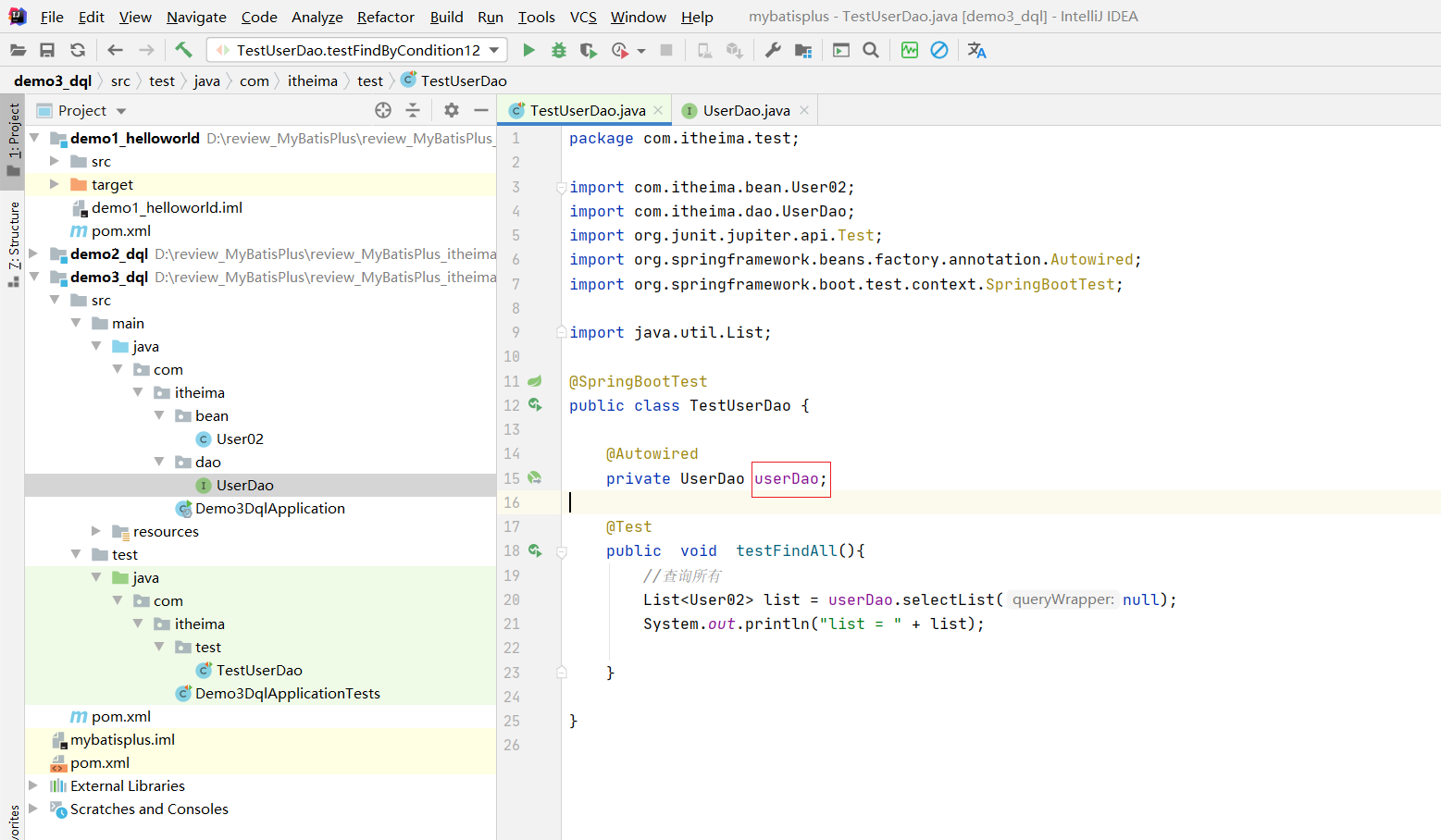
Task: Expand the demo2_dql module
Action: (34, 253)
